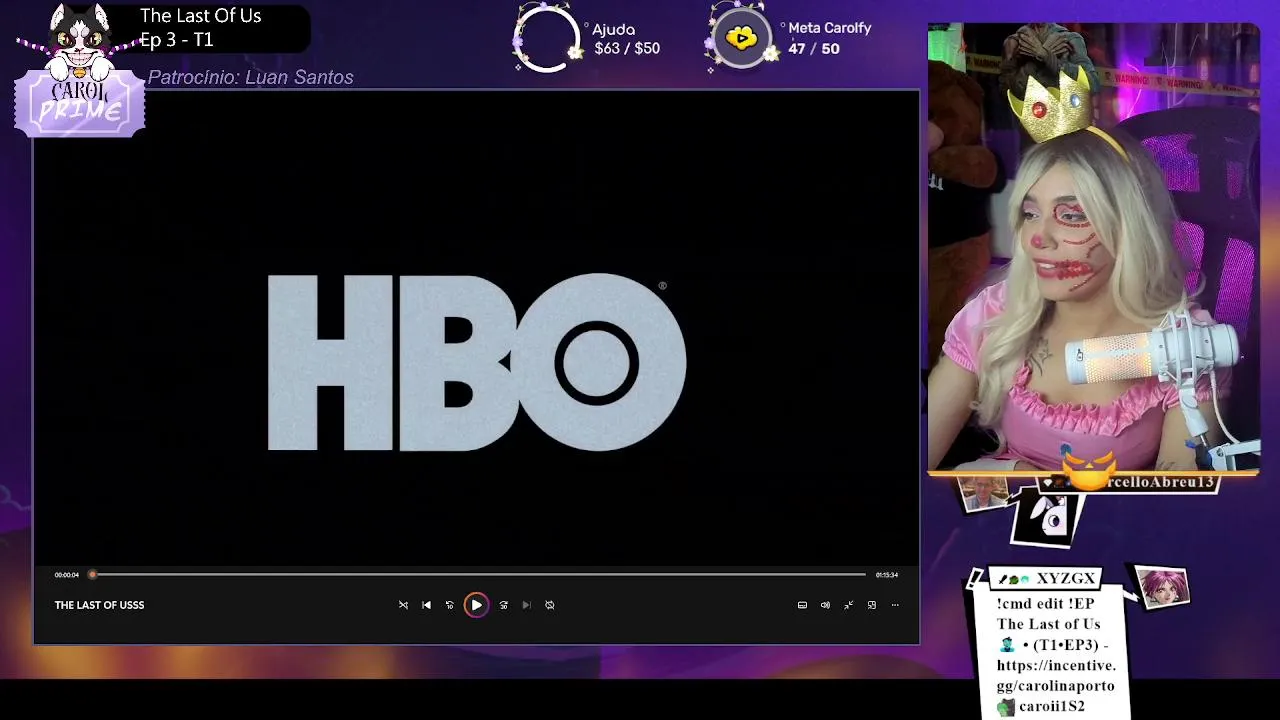Switch to mini player view
1280x720 pixels.
(x=872, y=605)
